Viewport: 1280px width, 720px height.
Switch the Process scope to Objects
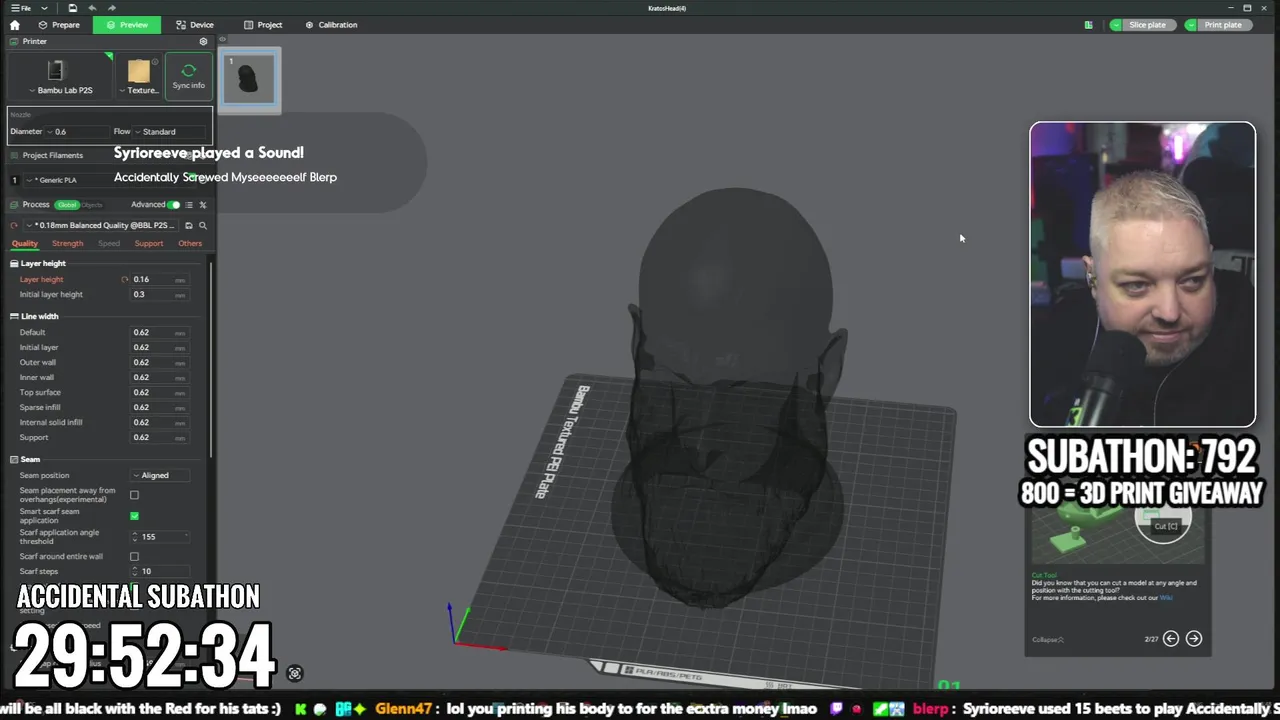(92, 205)
